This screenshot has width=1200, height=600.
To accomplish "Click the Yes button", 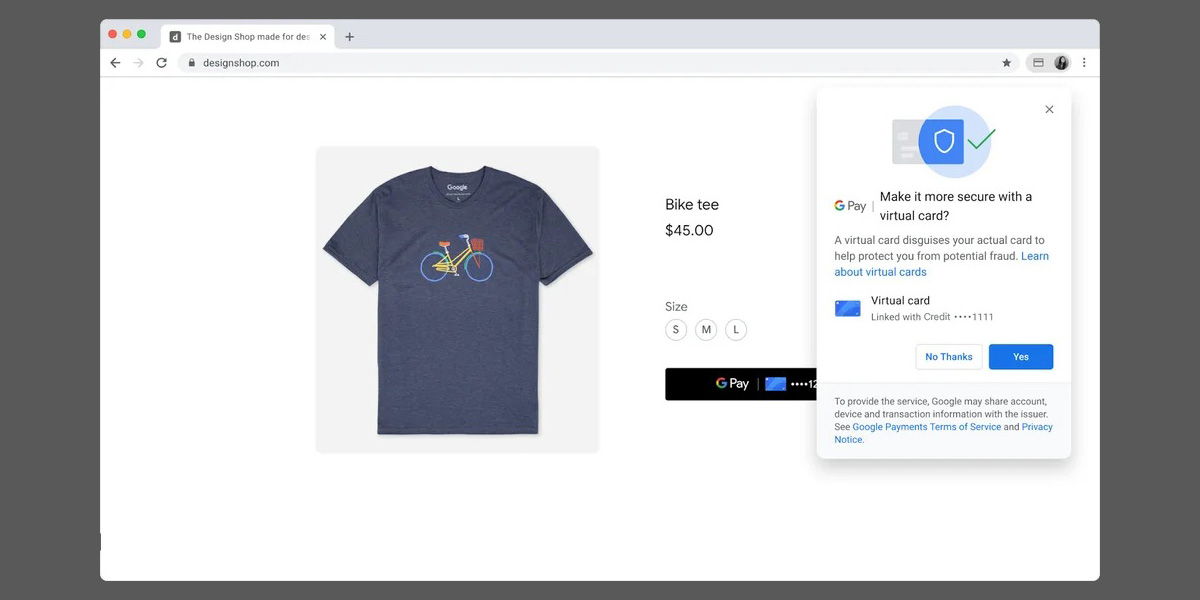I will pyautogui.click(x=1020, y=357).
